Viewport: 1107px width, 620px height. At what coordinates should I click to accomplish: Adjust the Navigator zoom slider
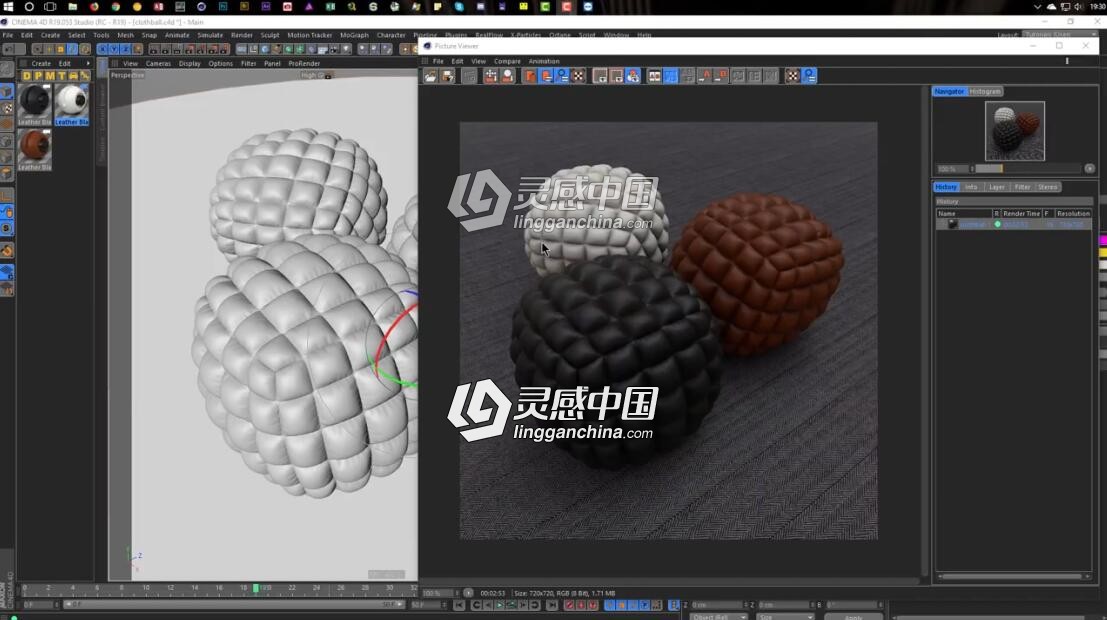pyautogui.click(x=1027, y=169)
